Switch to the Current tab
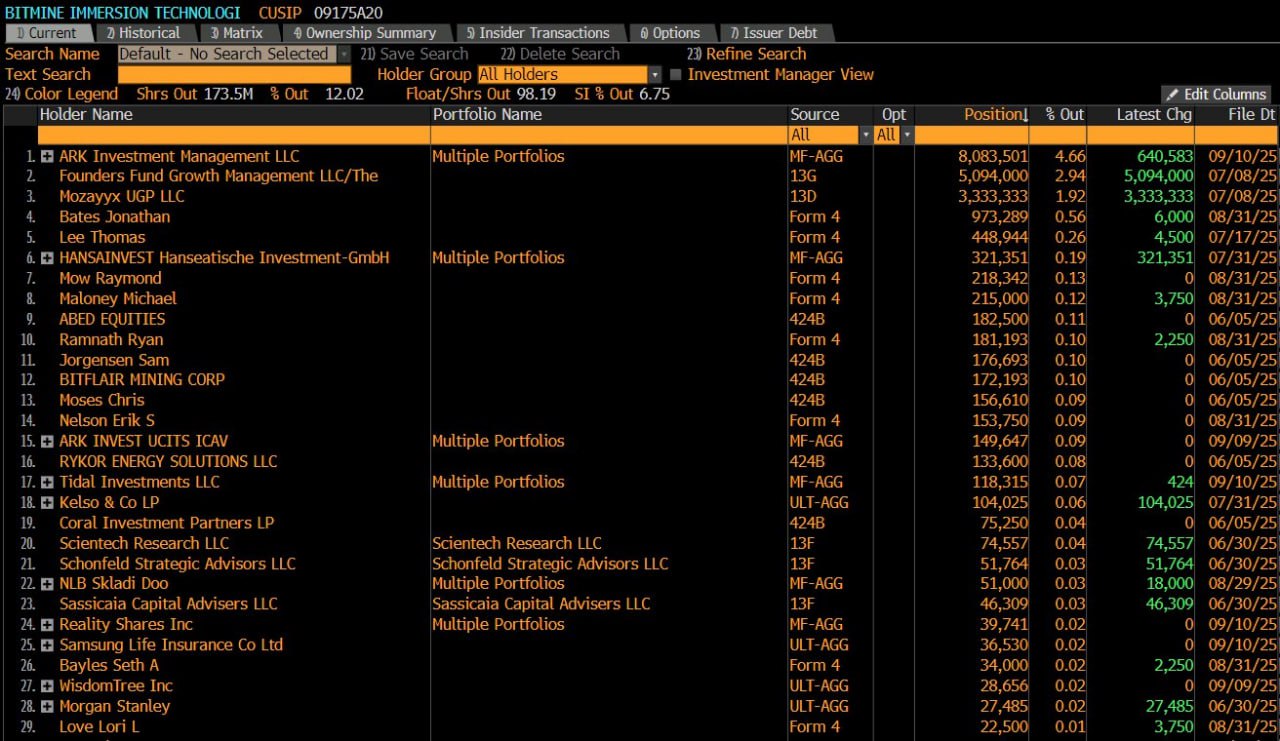 [48, 33]
